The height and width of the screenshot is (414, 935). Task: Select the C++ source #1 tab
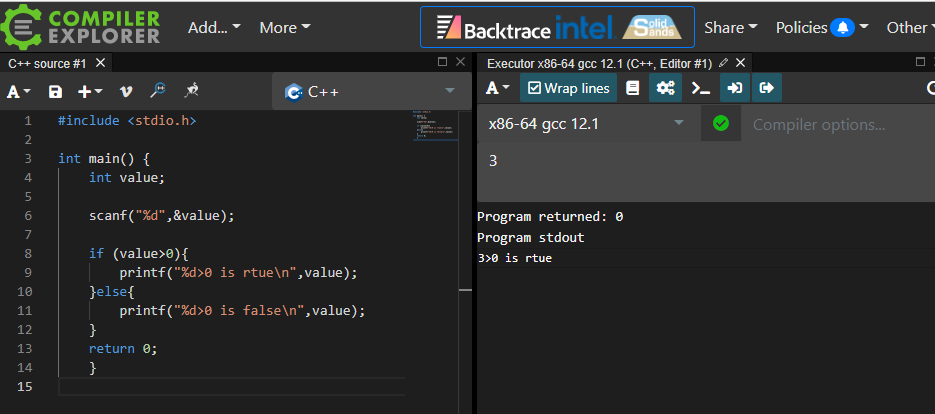pos(47,63)
